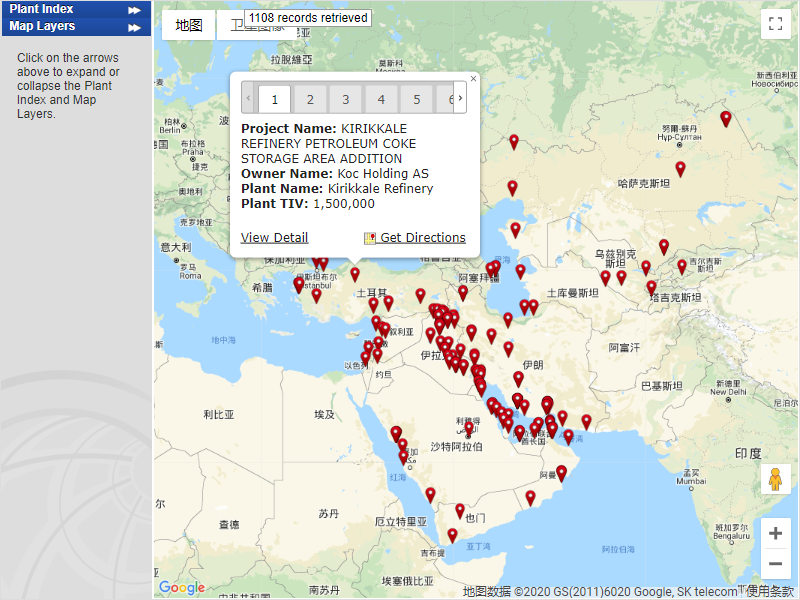Close the Kirikkale Refinery info popup
Screen dimensions: 800x600
tap(474, 78)
